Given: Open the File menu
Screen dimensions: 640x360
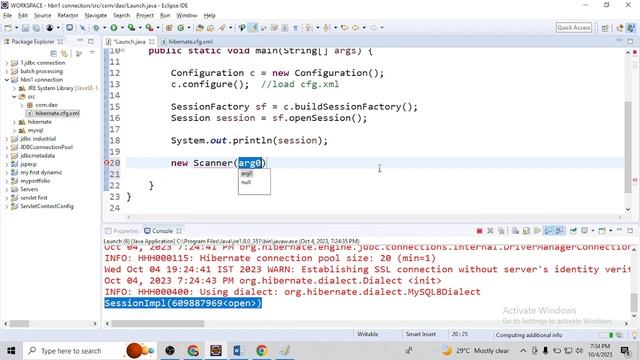Looking at the screenshot, I should pos(7,16).
